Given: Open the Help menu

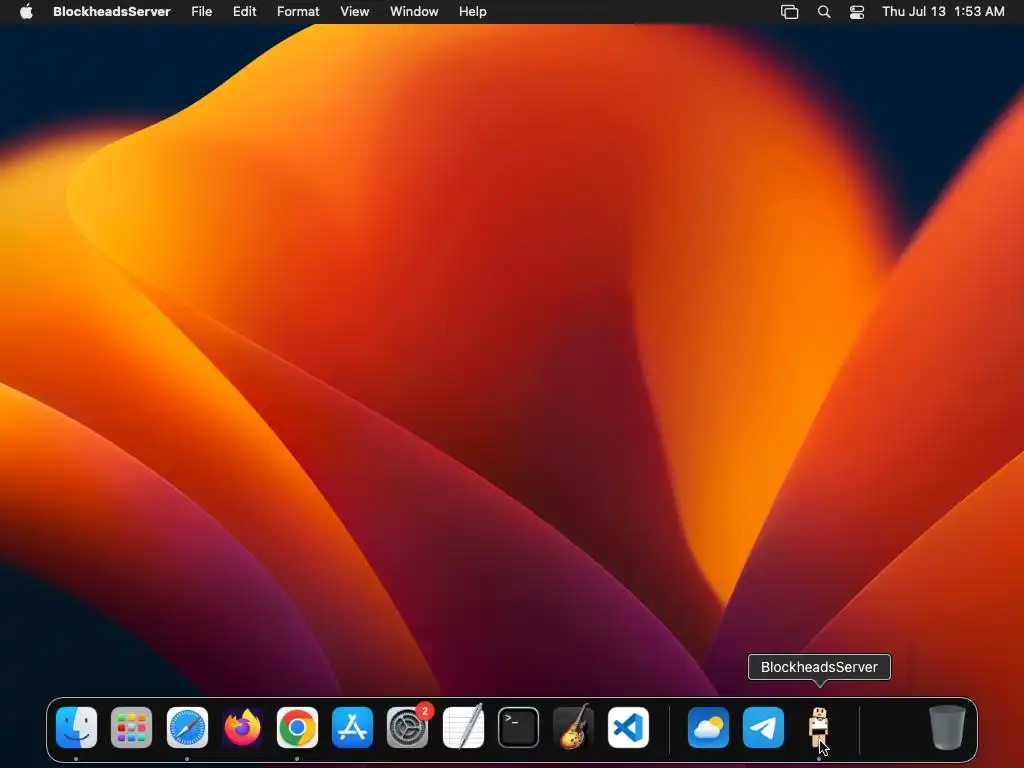Looking at the screenshot, I should (473, 11).
